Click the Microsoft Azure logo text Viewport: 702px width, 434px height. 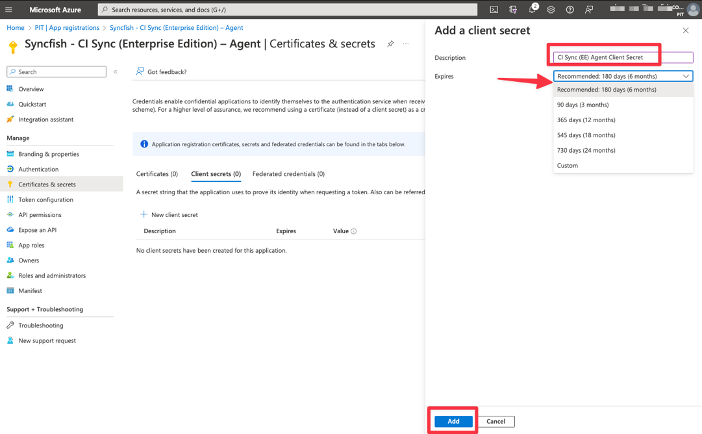click(55, 9)
